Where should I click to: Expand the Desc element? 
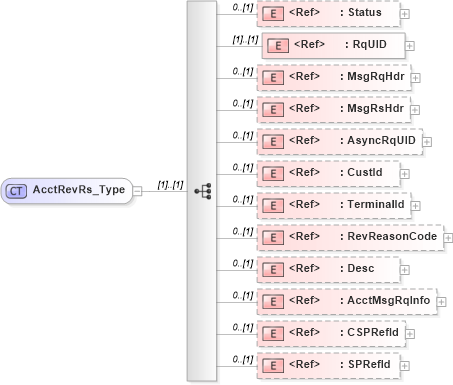[x=405, y=270]
